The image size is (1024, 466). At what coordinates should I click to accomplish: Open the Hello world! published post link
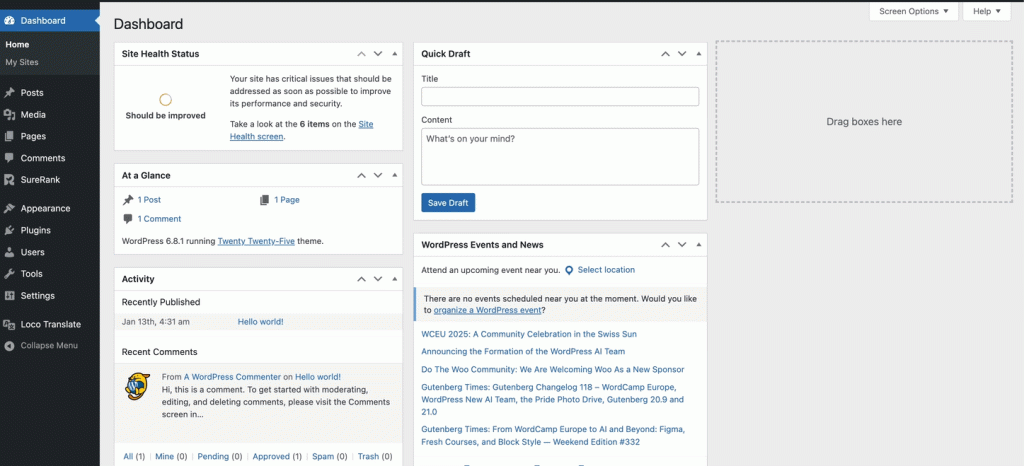click(x=261, y=322)
